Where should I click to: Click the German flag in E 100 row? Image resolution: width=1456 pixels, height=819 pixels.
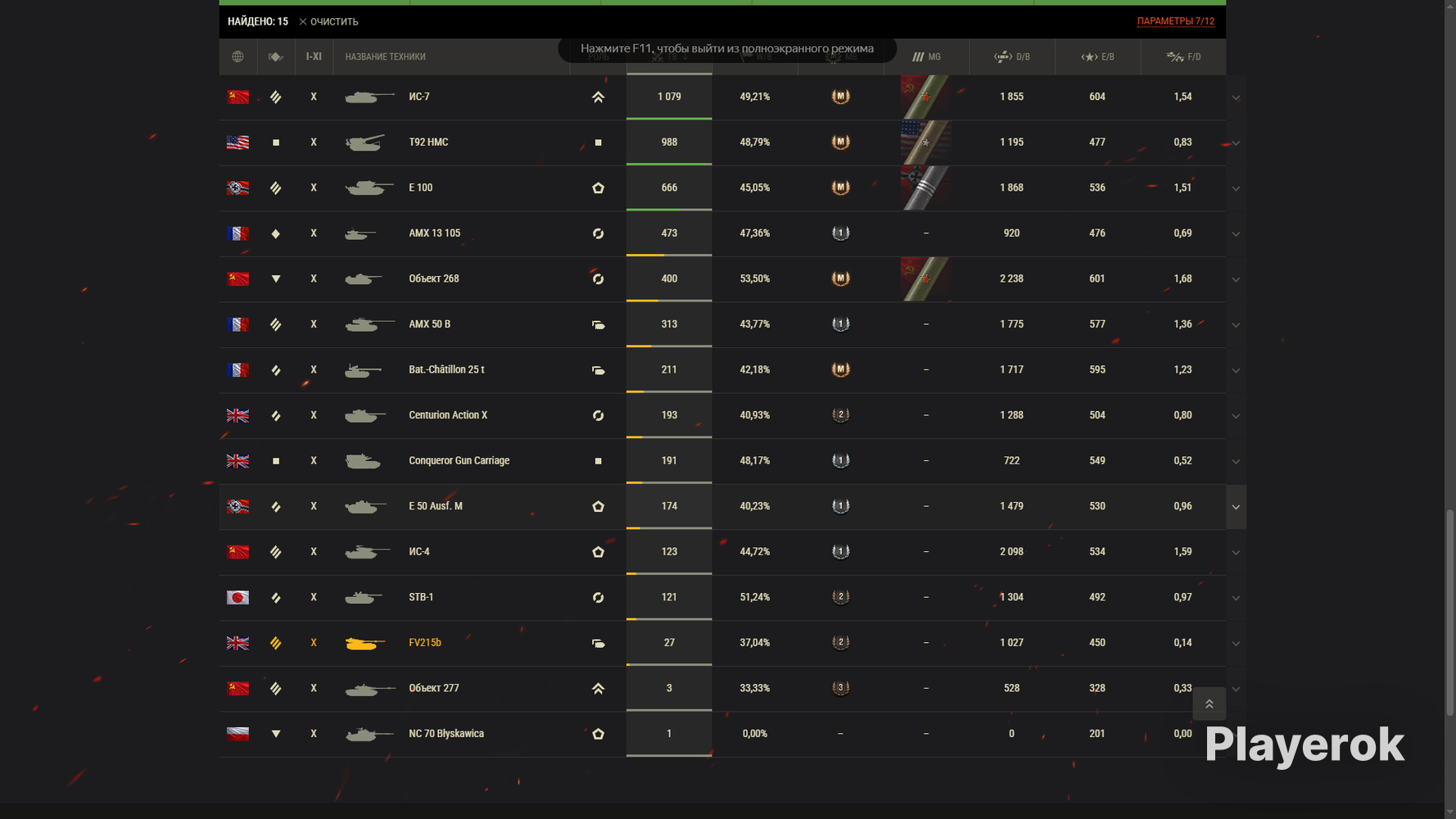click(237, 188)
